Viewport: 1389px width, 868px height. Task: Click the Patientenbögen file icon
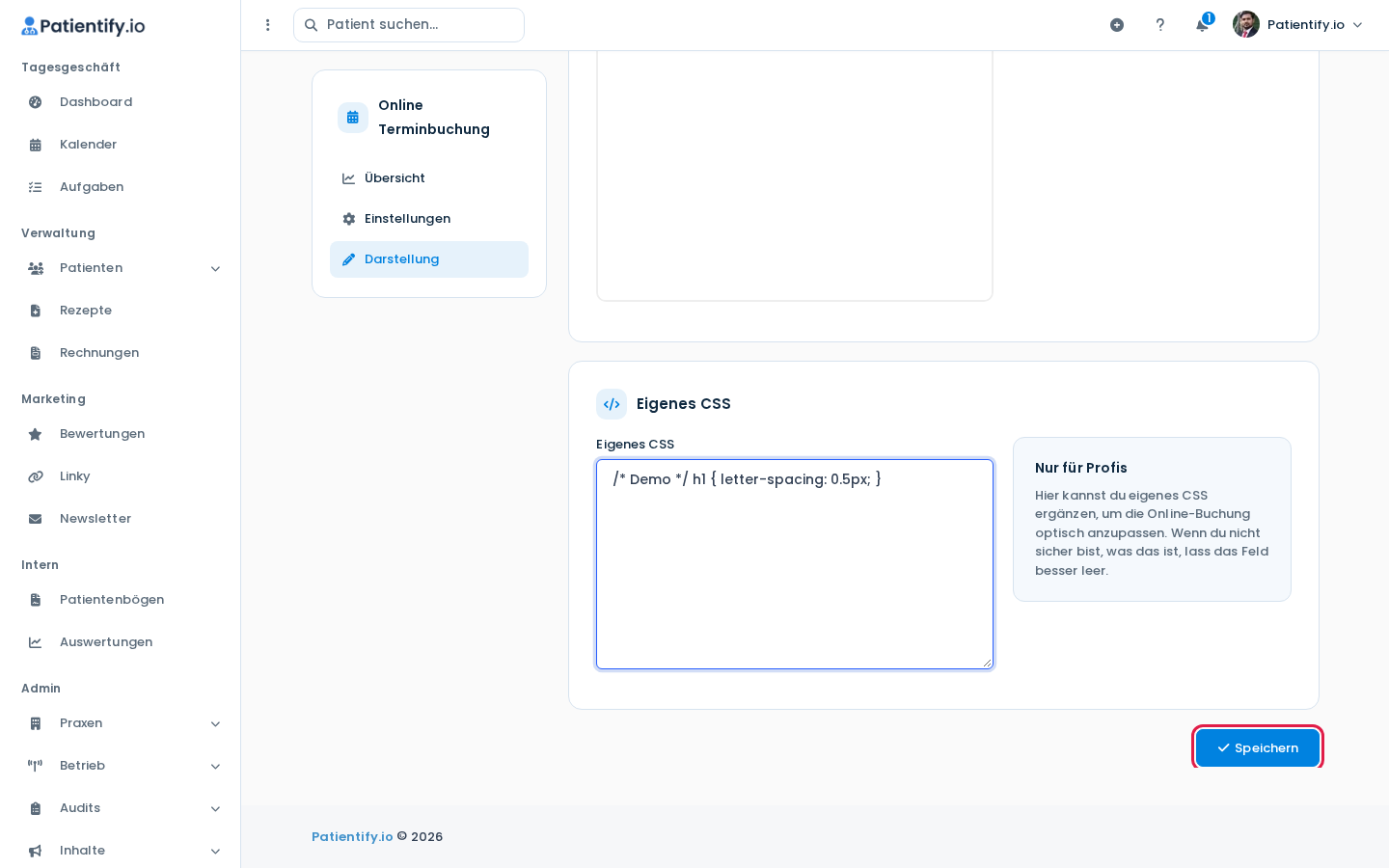coord(36,600)
